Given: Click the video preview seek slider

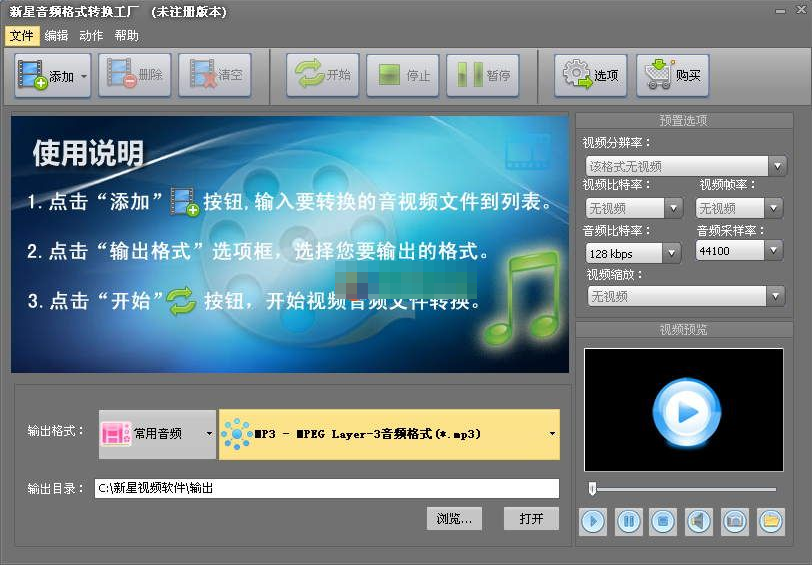Looking at the screenshot, I should point(684,489).
